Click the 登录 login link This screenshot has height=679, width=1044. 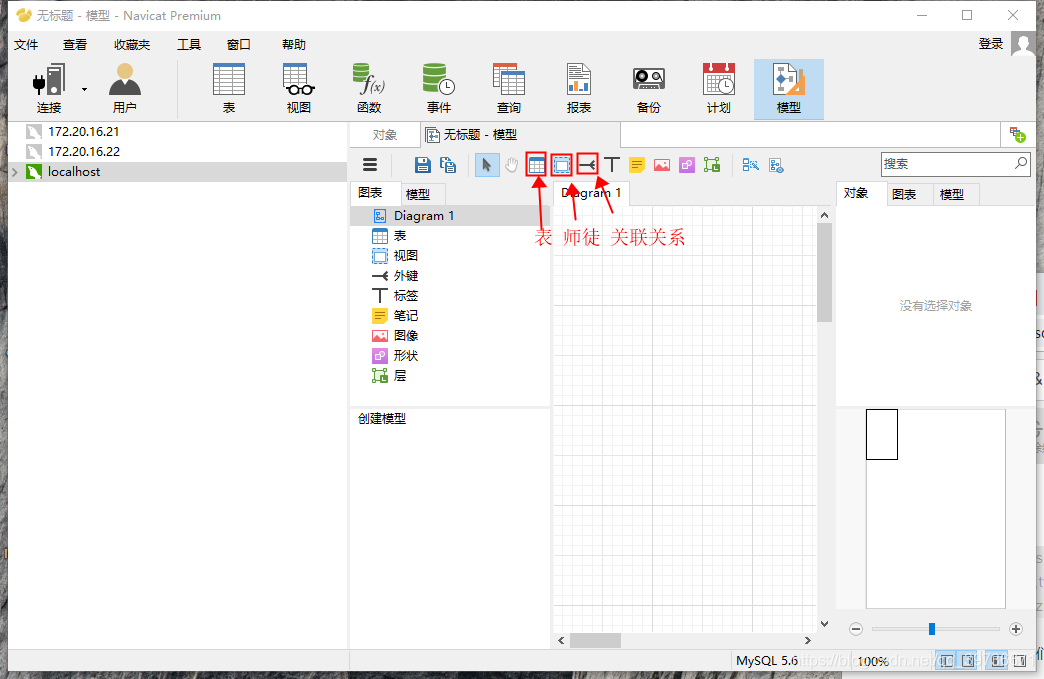991,44
